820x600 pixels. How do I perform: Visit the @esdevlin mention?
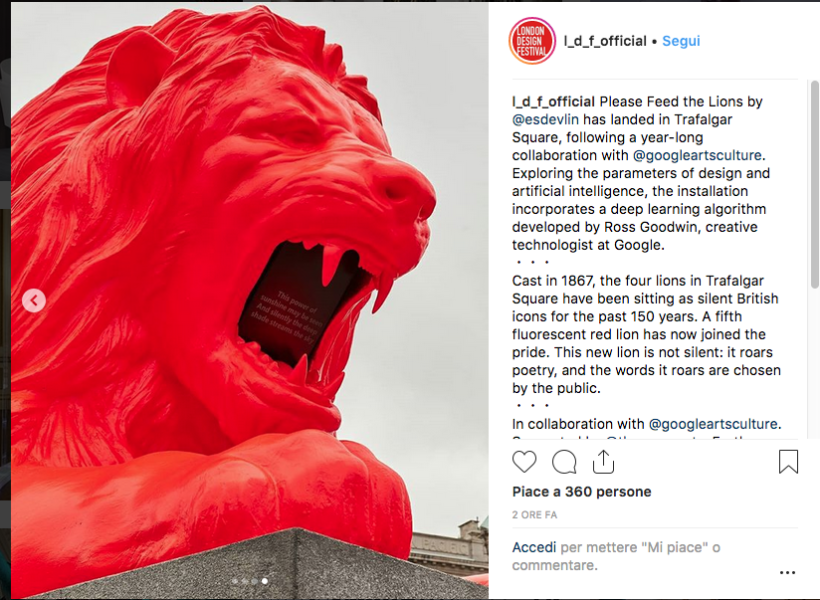click(x=545, y=119)
